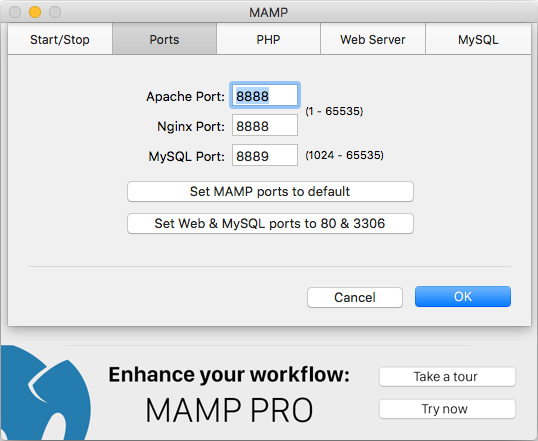The height and width of the screenshot is (441, 538).
Task: Switch to the Start/Stop tab
Action: coord(60,39)
